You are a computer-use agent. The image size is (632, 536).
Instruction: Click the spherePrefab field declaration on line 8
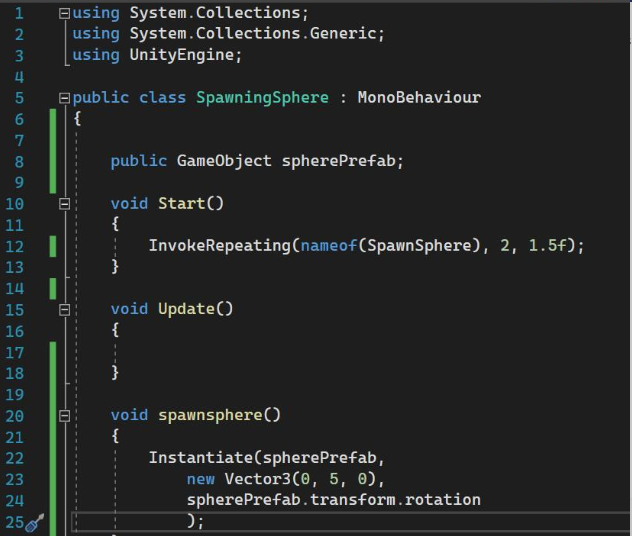coord(339,161)
